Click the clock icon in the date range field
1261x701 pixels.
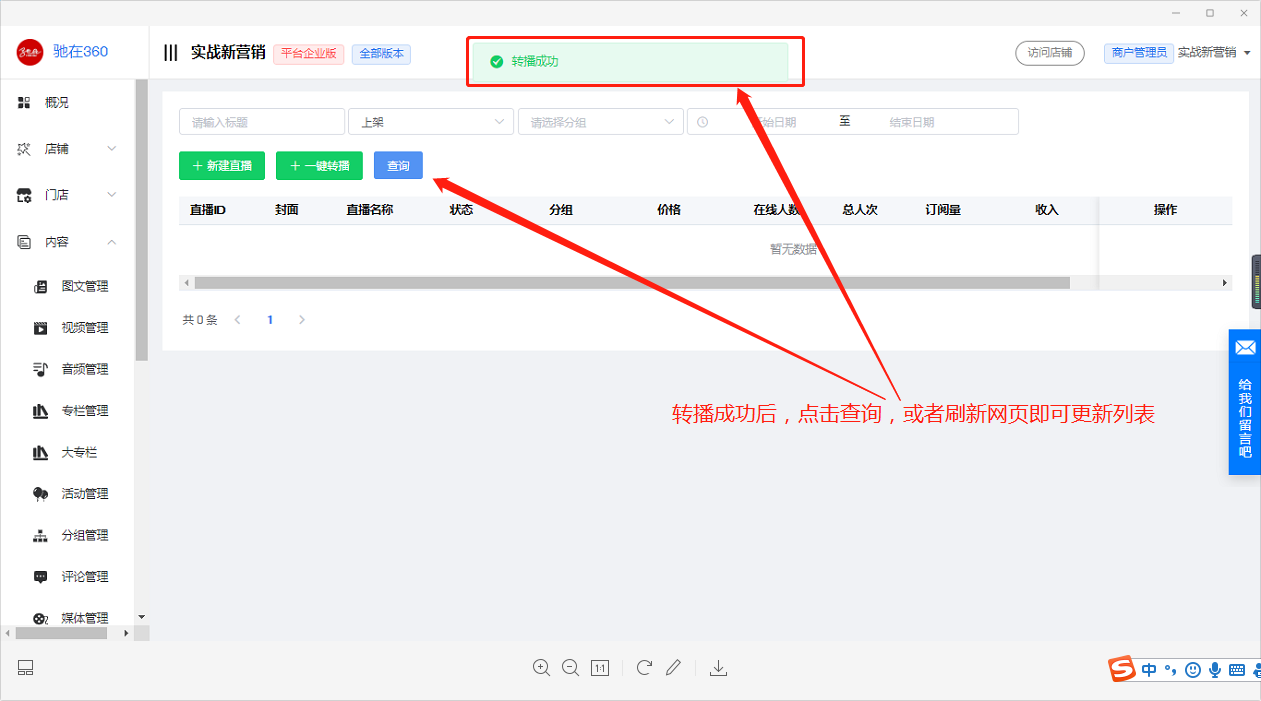(702, 122)
